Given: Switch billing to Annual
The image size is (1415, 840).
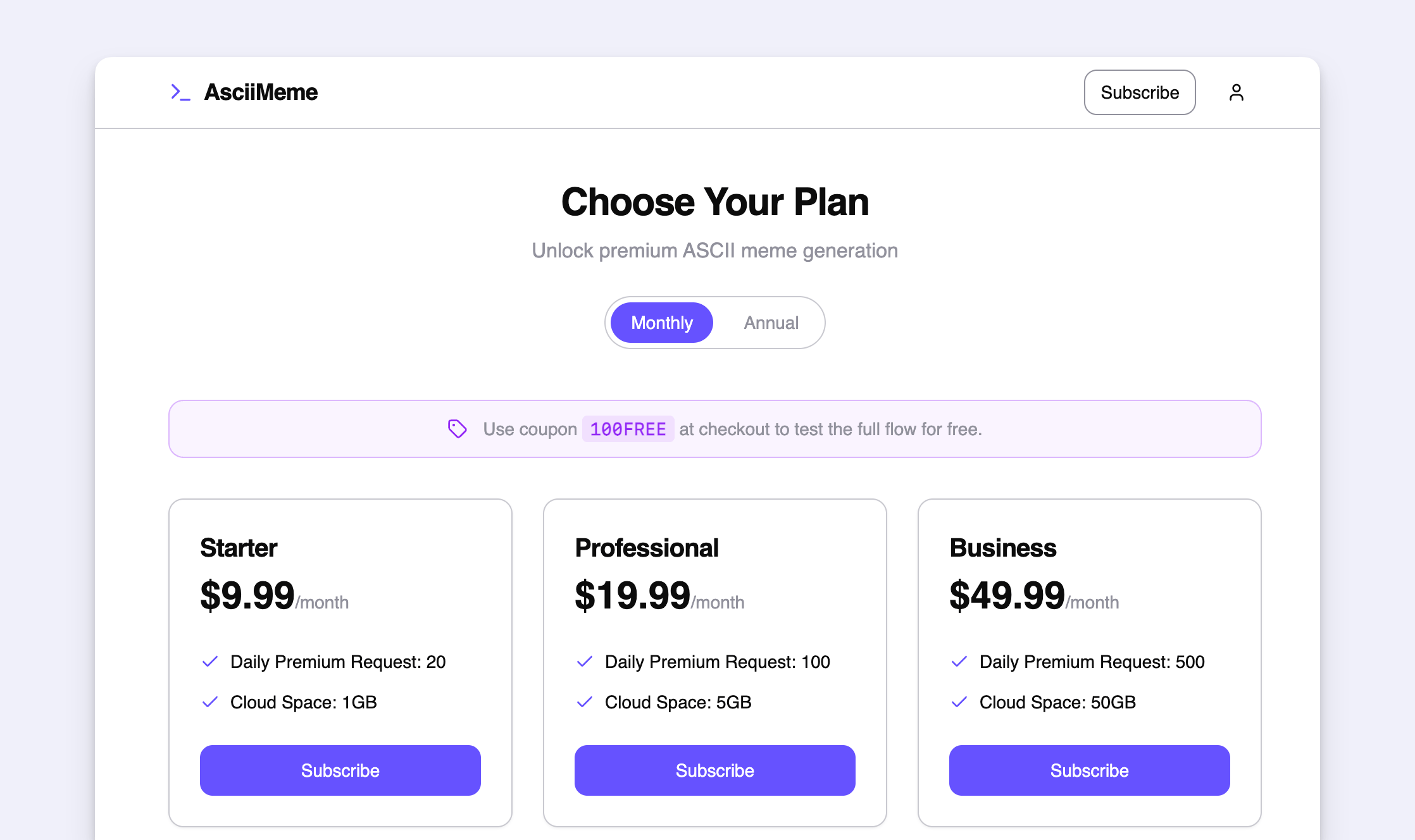Looking at the screenshot, I should [x=771, y=323].
